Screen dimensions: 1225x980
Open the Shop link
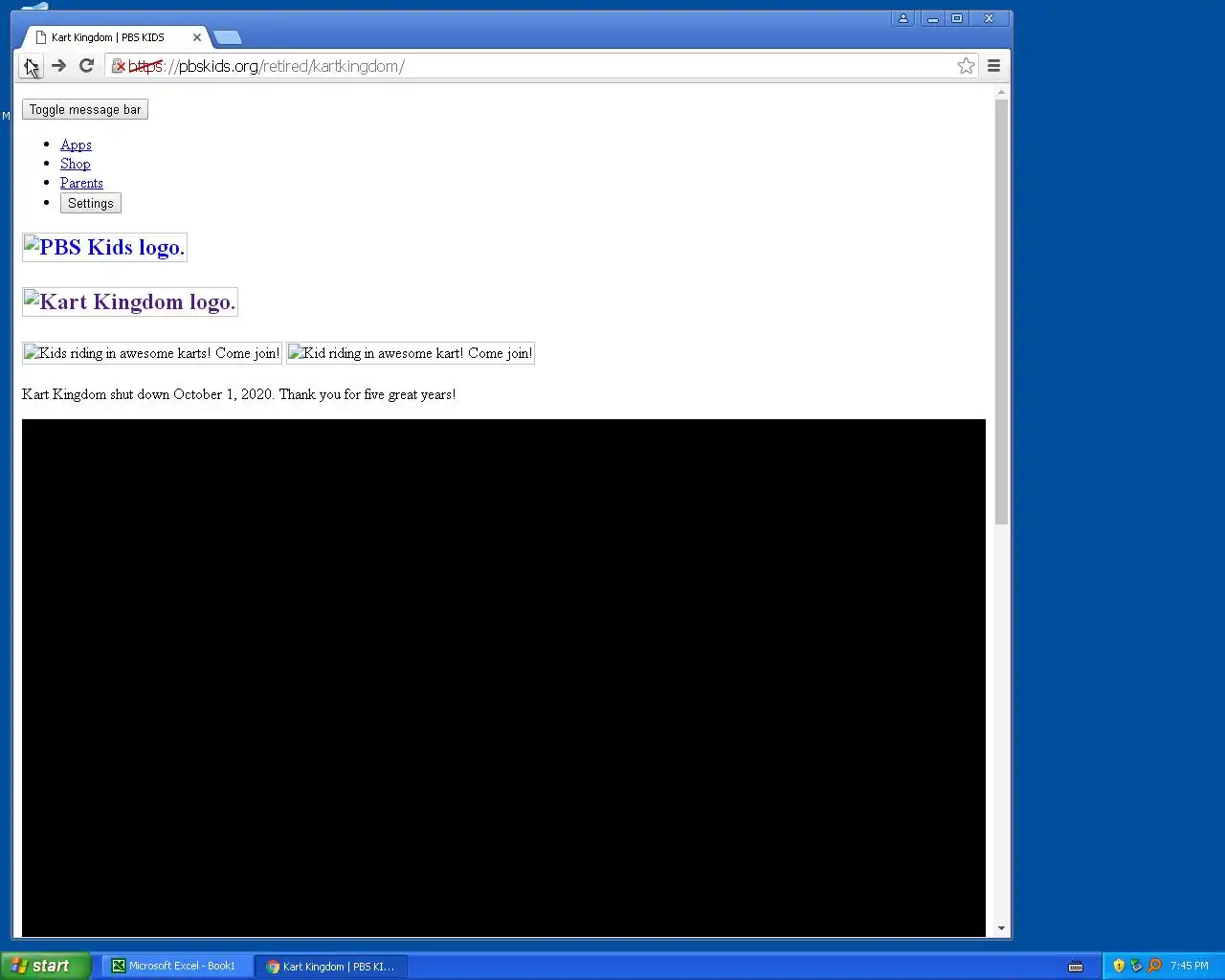(x=75, y=164)
